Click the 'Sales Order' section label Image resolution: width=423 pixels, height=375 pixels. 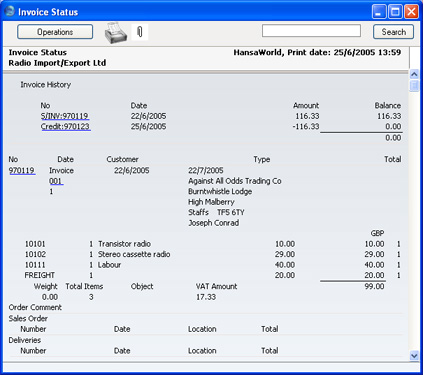[28, 319]
